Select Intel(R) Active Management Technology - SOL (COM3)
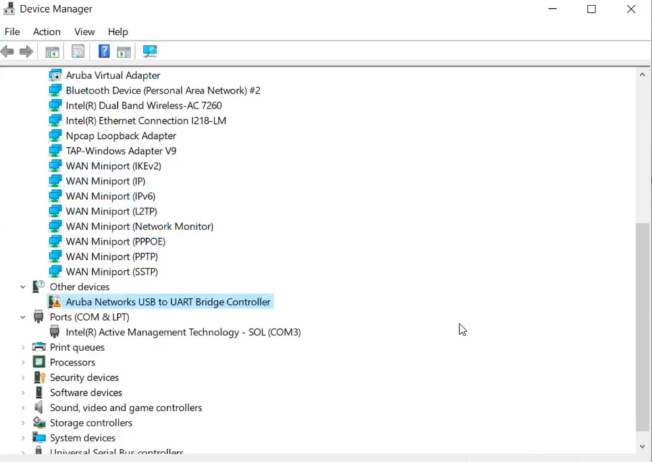This screenshot has height=462, width=652. tap(182, 332)
